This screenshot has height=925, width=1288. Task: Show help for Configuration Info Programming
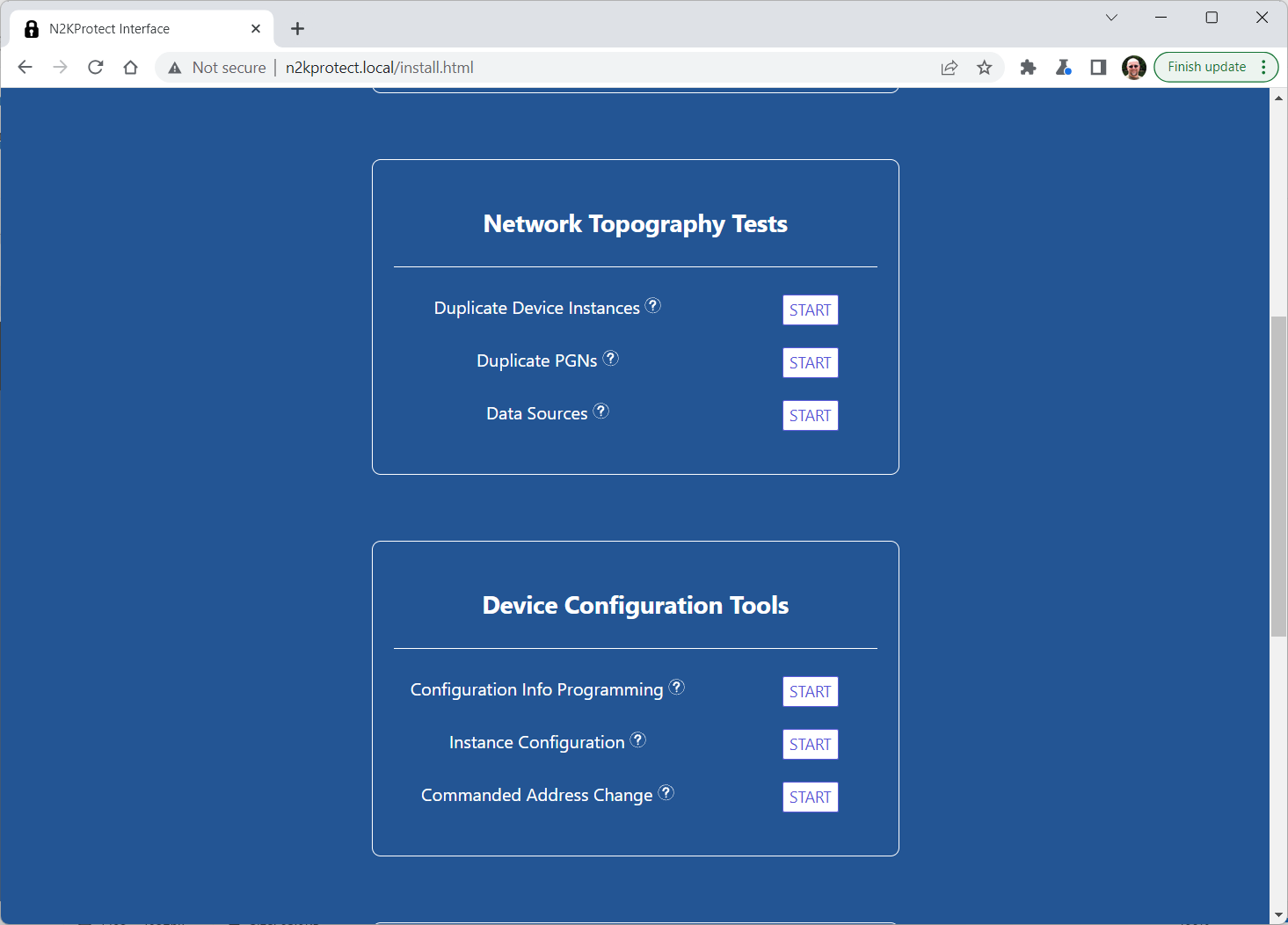[x=676, y=688]
